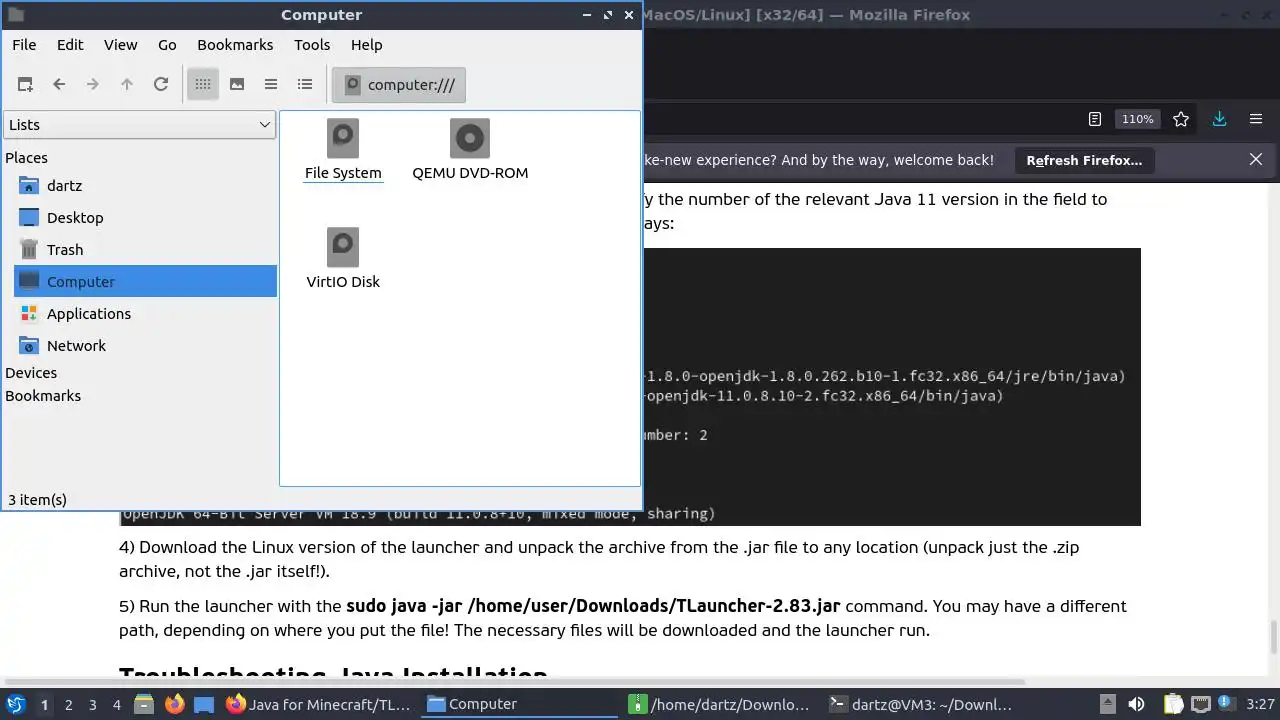Open the File menu

point(24,44)
